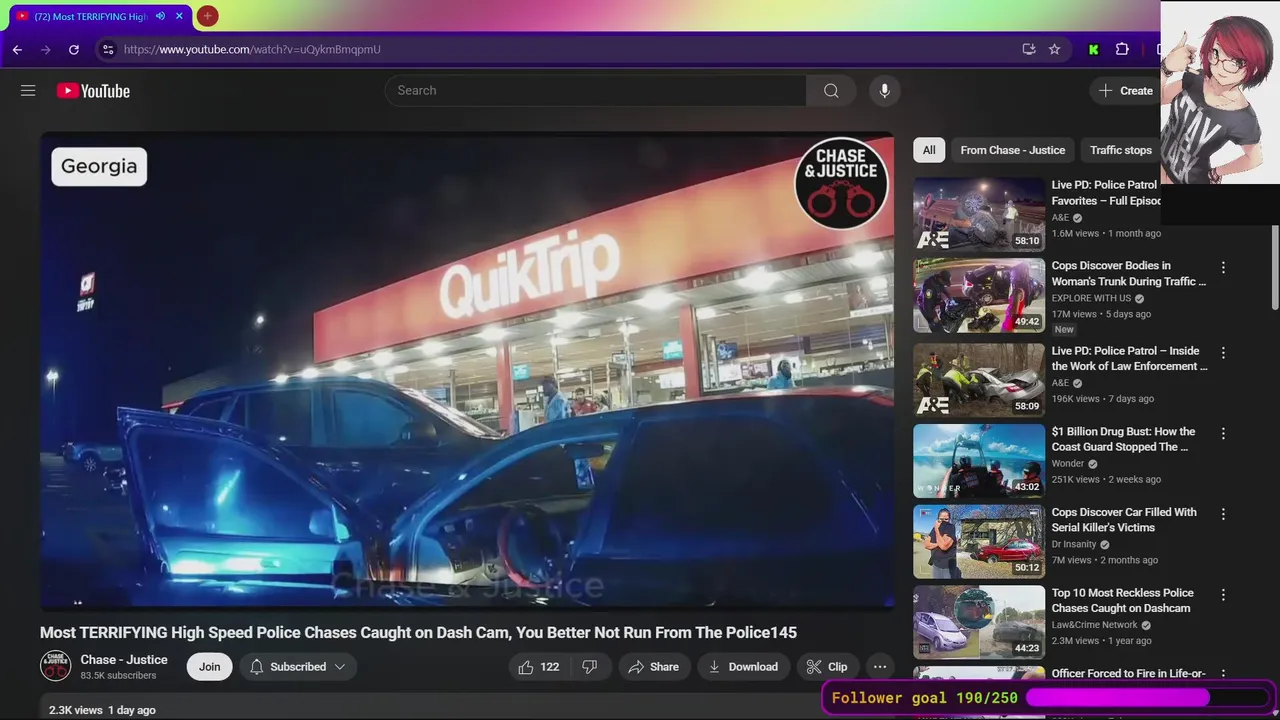The image size is (1280, 720).
Task: Click the browser back arrow
Action: click(17, 49)
